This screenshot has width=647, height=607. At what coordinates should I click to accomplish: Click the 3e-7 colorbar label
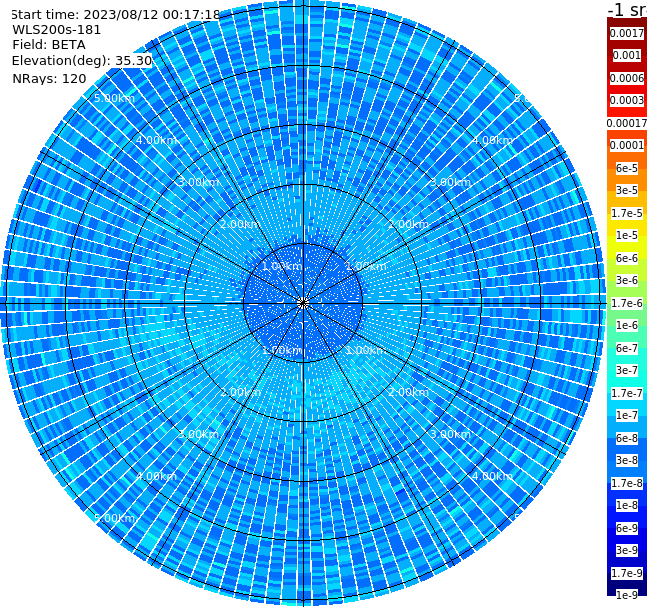(627, 370)
